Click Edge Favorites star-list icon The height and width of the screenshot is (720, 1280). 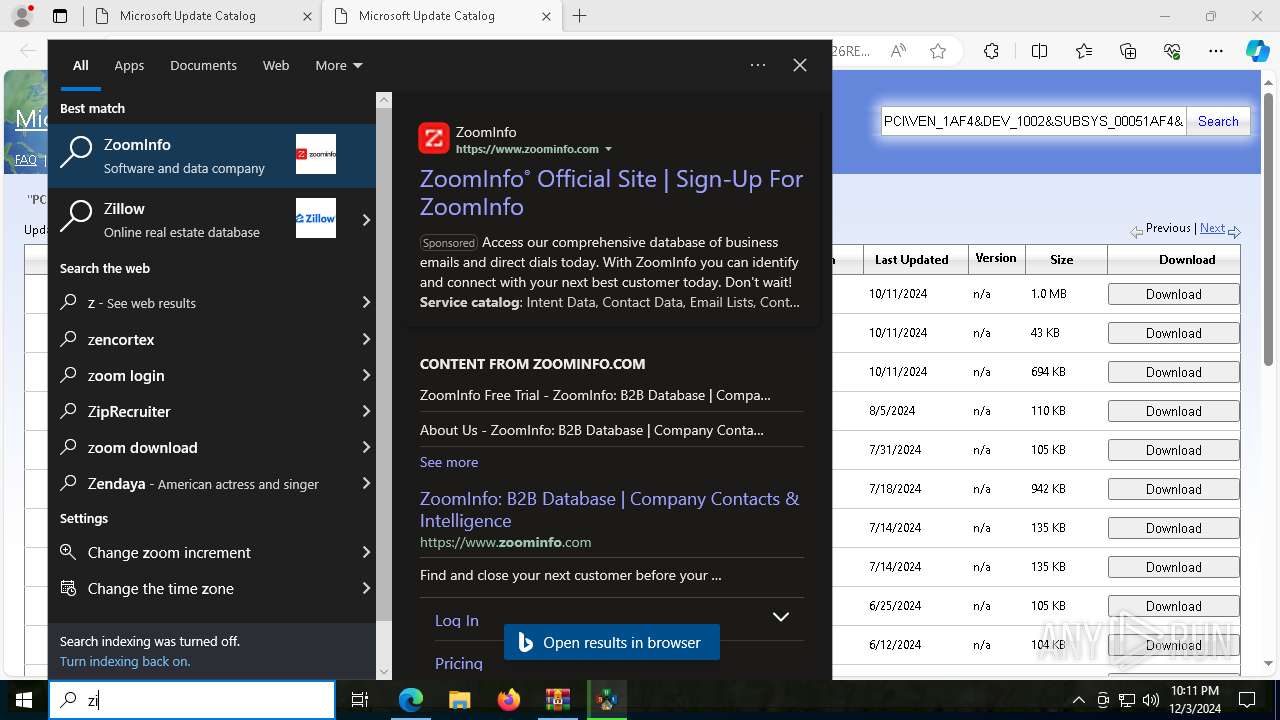pyautogui.click(x=1084, y=51)
